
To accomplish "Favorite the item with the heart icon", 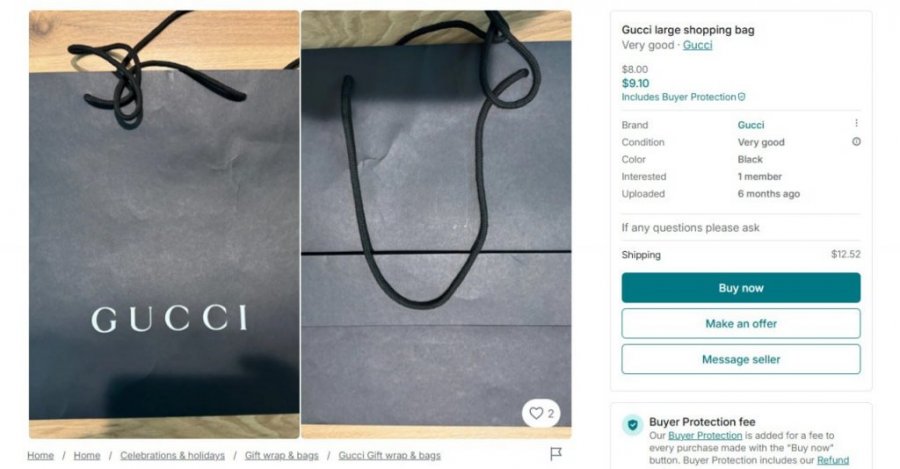I will pos(541,413).
